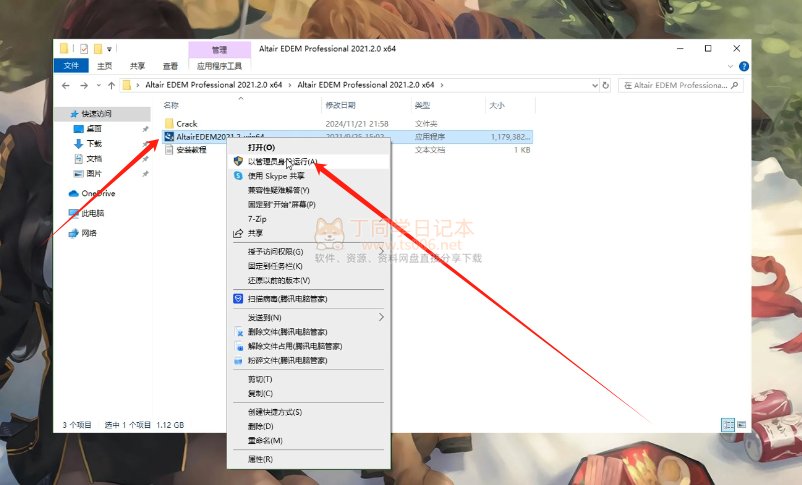Switch to details view icon in status bar
The width and height of the screenshot is (802, 485).
728,425
